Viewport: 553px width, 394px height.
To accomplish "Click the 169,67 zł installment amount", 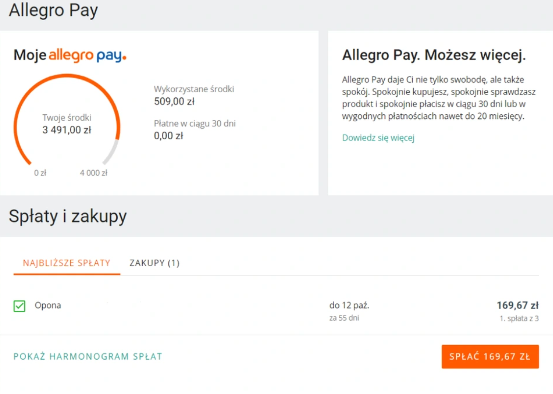I will (518, 305).
